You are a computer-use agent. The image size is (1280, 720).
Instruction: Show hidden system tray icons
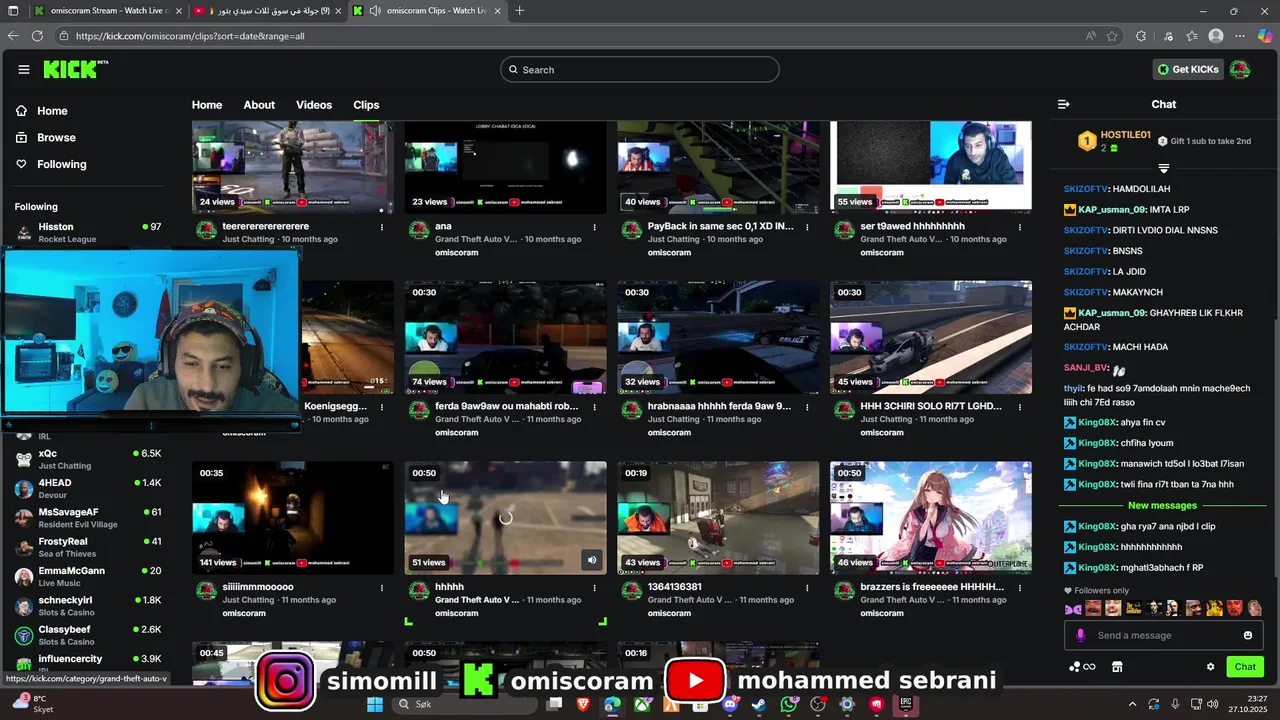1132,704
